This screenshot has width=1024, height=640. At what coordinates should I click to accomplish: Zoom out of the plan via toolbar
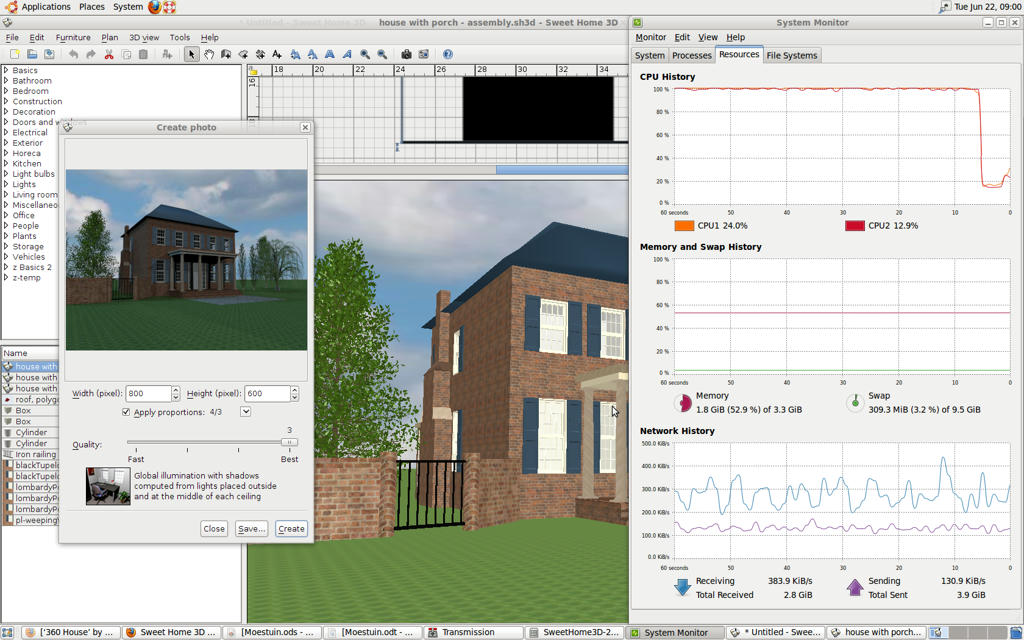pyautogui.click(x=382, y=54)
